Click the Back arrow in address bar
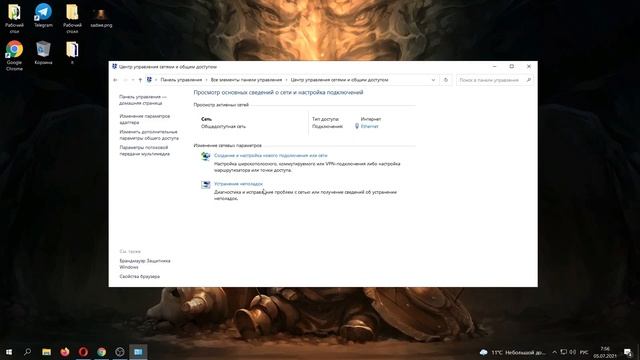This screenshot has width=640, height=360. pos(116,80)
